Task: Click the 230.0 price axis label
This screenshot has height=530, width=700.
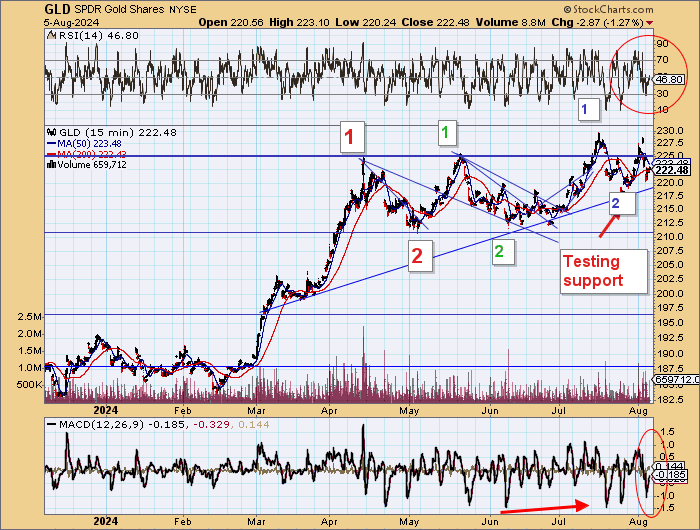Action: [670, 131]
